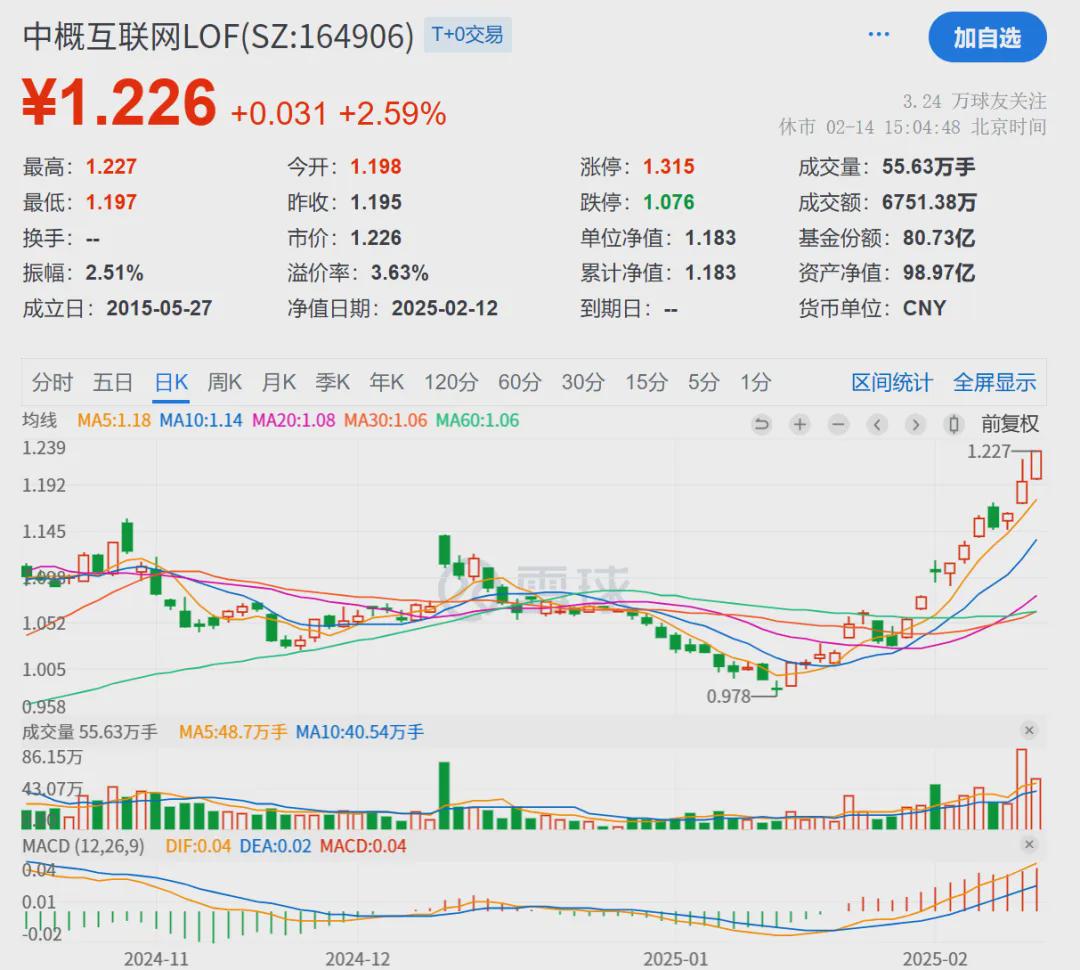
Task: Zoom out chart with minus icon
Action: (x=838, y=424)
